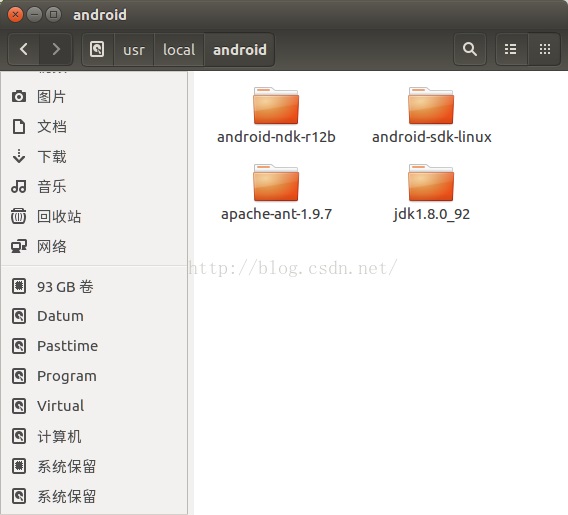Click the disk icon beside Pasttime
The width and height of the screenshot is (568, 515).
tap(19, 346)
